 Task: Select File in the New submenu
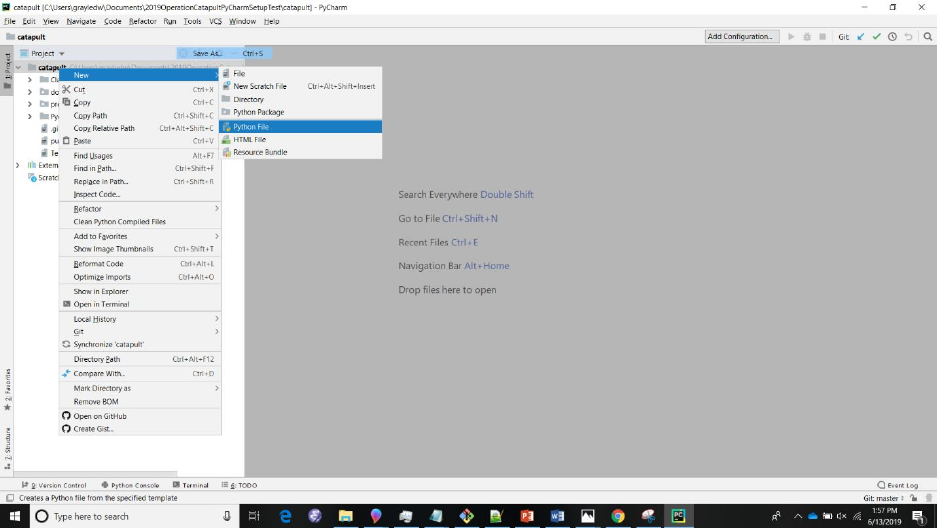[300, 73]
